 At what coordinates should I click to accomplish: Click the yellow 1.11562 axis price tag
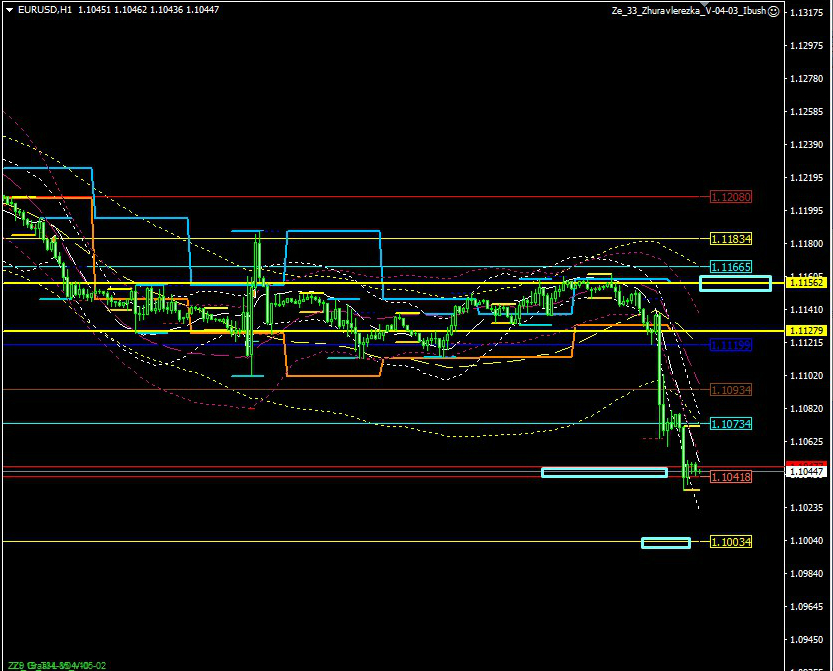(x=806, y=283)
